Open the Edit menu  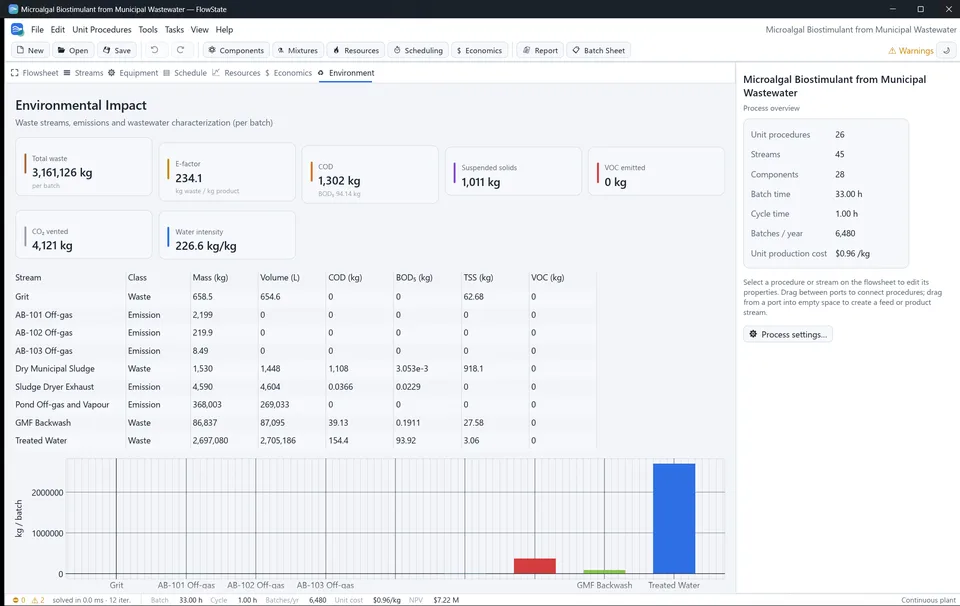coord(58,29)
